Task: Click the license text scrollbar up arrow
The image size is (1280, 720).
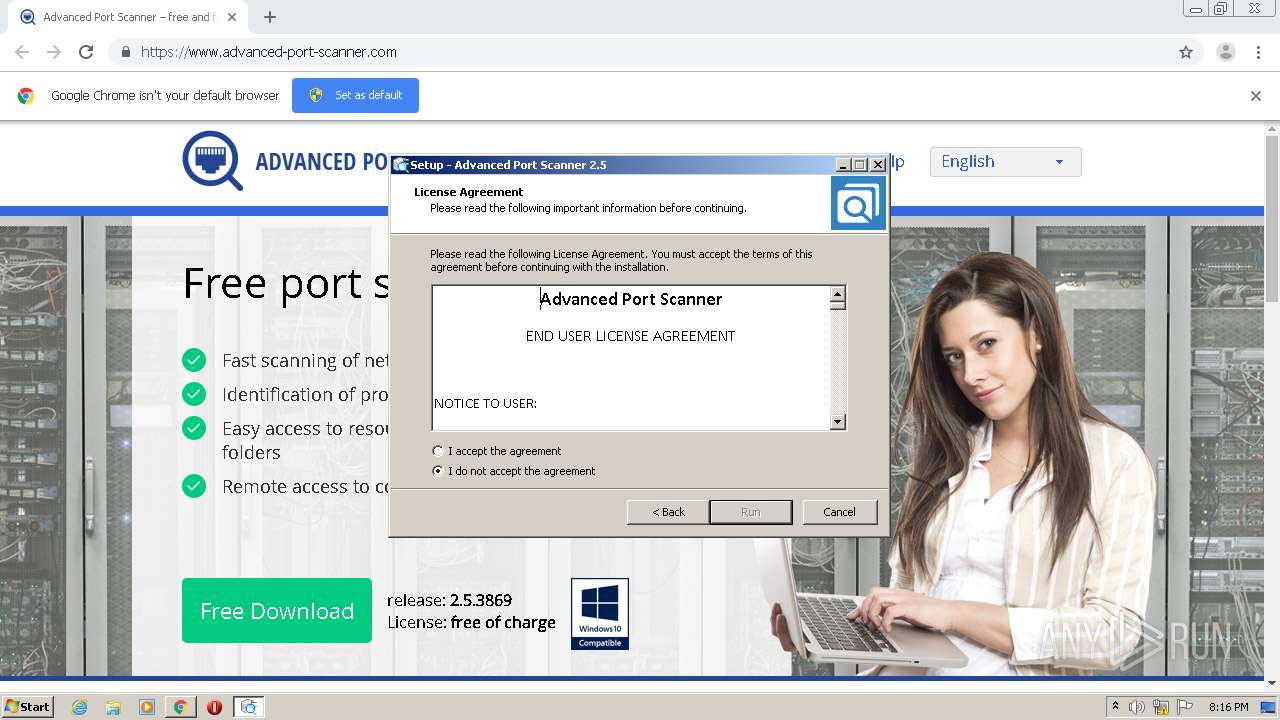Action: (838, 294)
